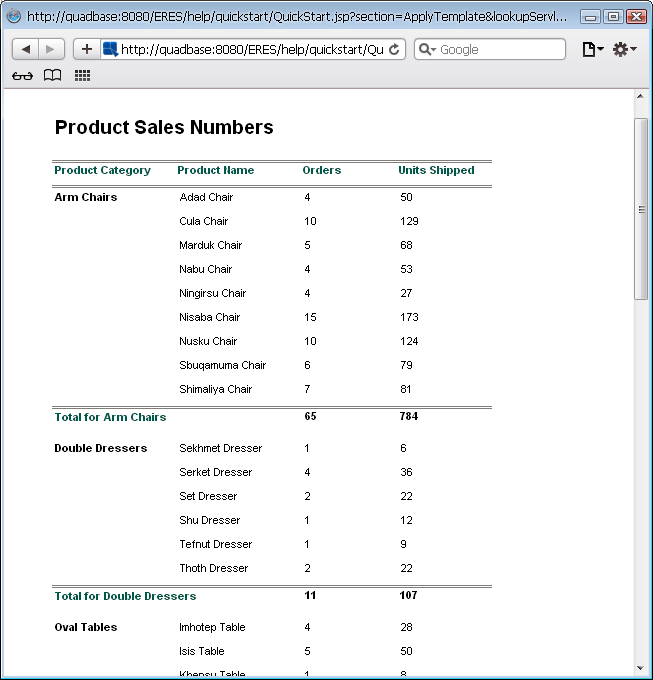This screenshot has width=653, height=680.
Task: Click the URL address field
Action: (252, 49)
